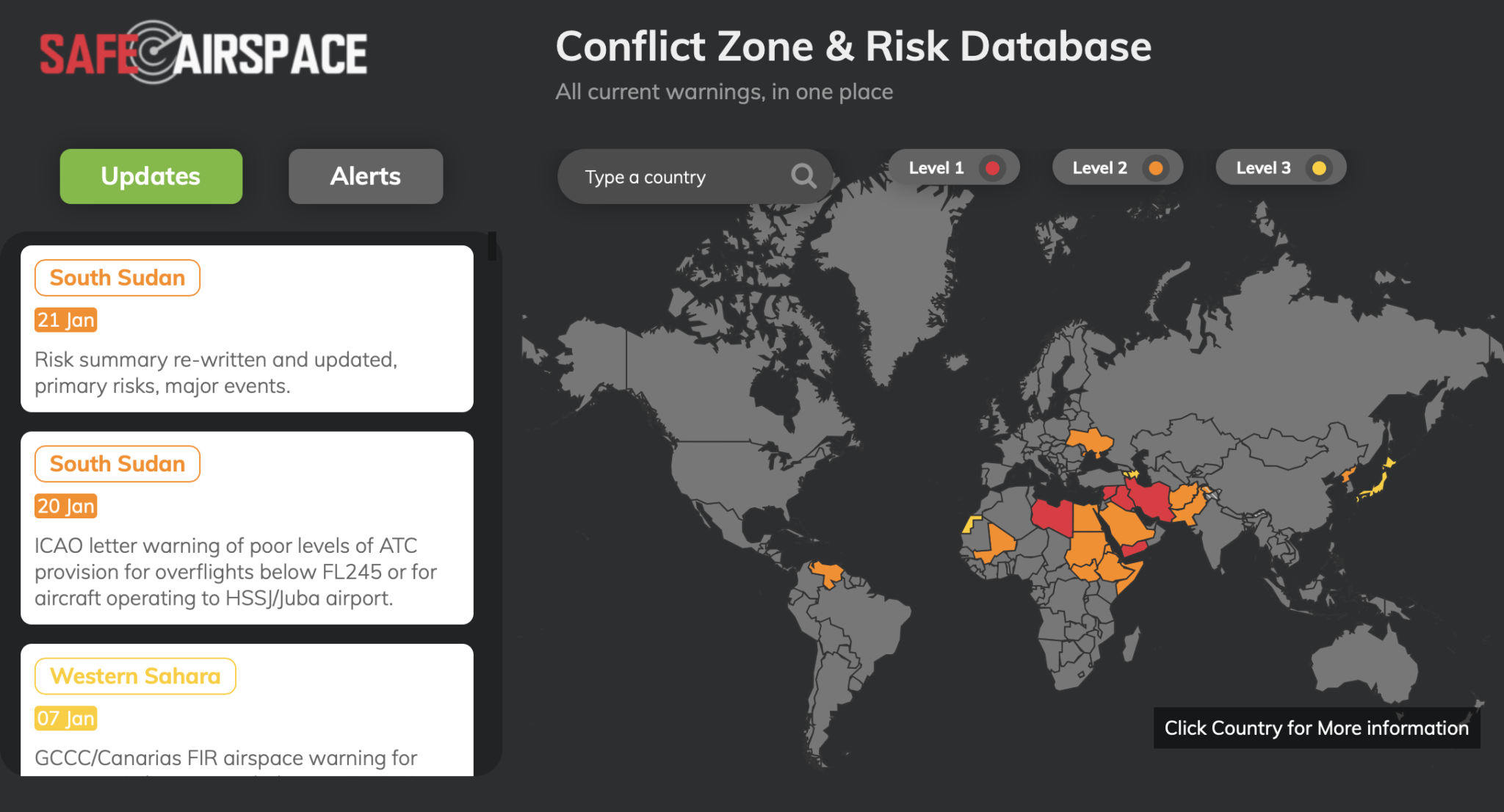The image size is (1504, 812).
Task: Click the search magnifier icon
Action: coord(803,176)
